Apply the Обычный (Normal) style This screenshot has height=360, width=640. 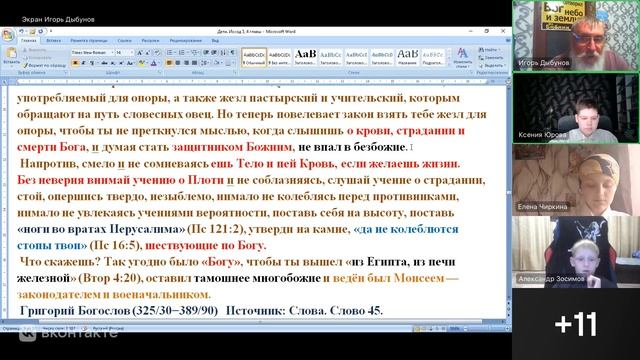coord(254,57)
